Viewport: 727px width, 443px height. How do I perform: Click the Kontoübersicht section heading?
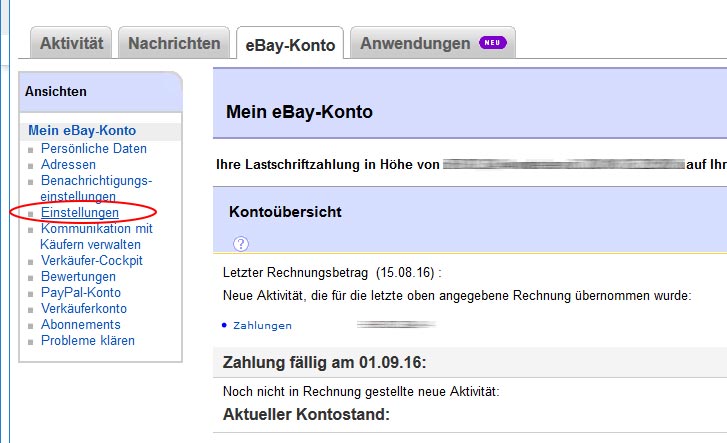point(285,212)
